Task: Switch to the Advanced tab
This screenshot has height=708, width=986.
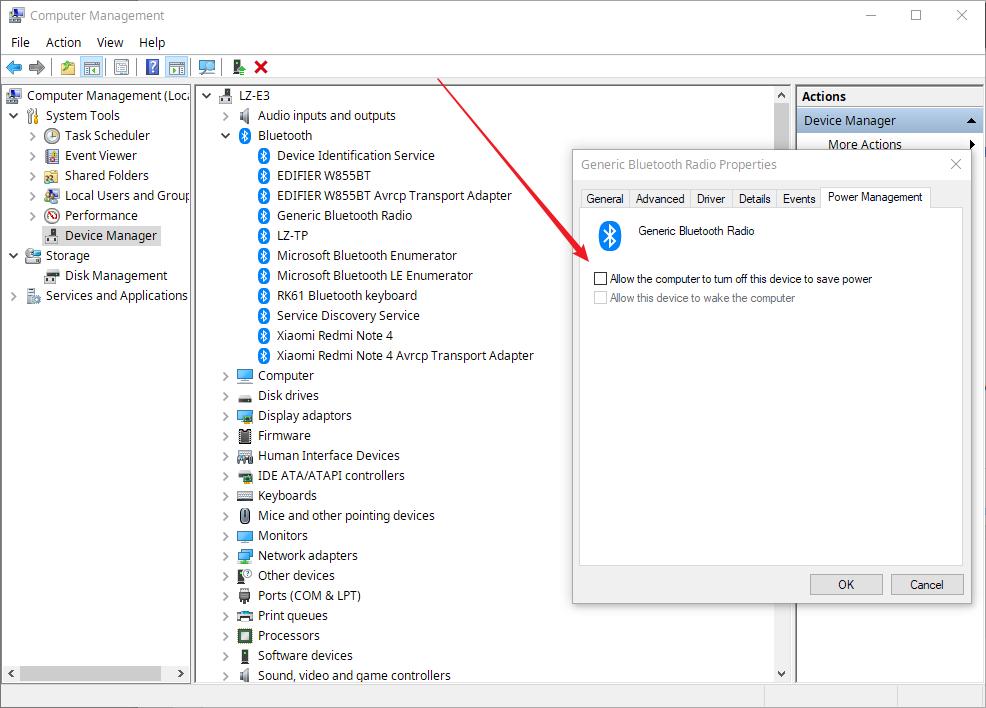Action: click(x=660, y=199)
